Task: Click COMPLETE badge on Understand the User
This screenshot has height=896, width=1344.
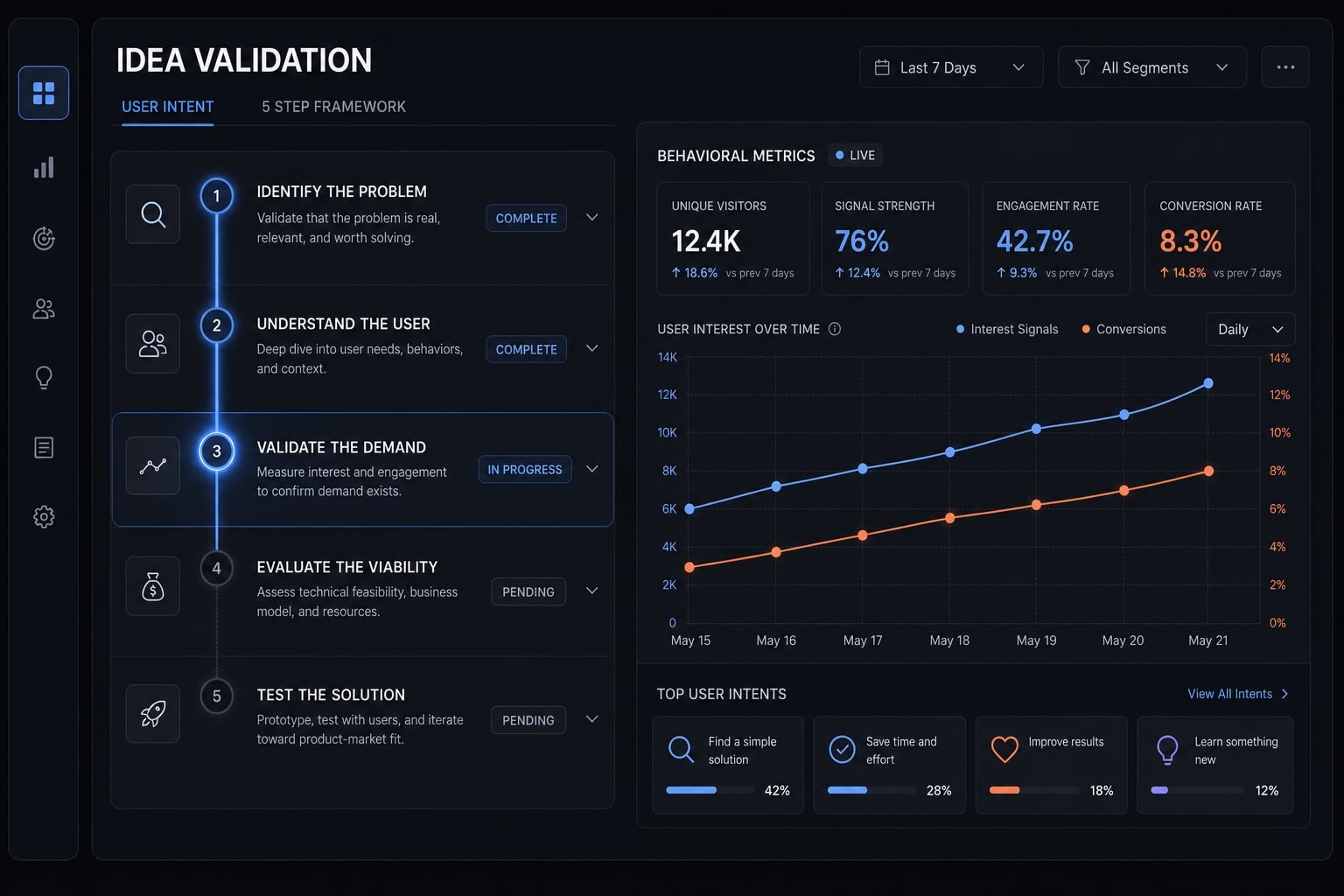Action: click(527, 349)
